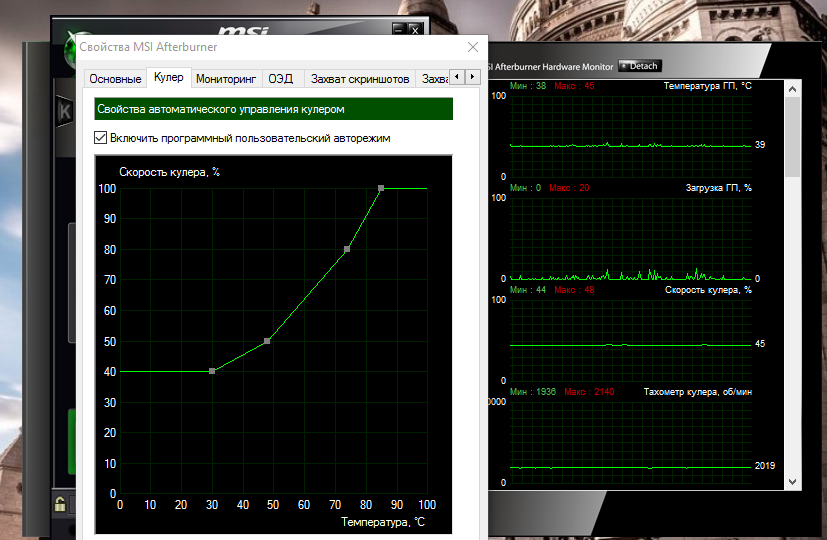Image resolution: width=827 pixels, height=540 pixels.
Task: Open the Мониторинг tab
Action: (x=226, y=79)
